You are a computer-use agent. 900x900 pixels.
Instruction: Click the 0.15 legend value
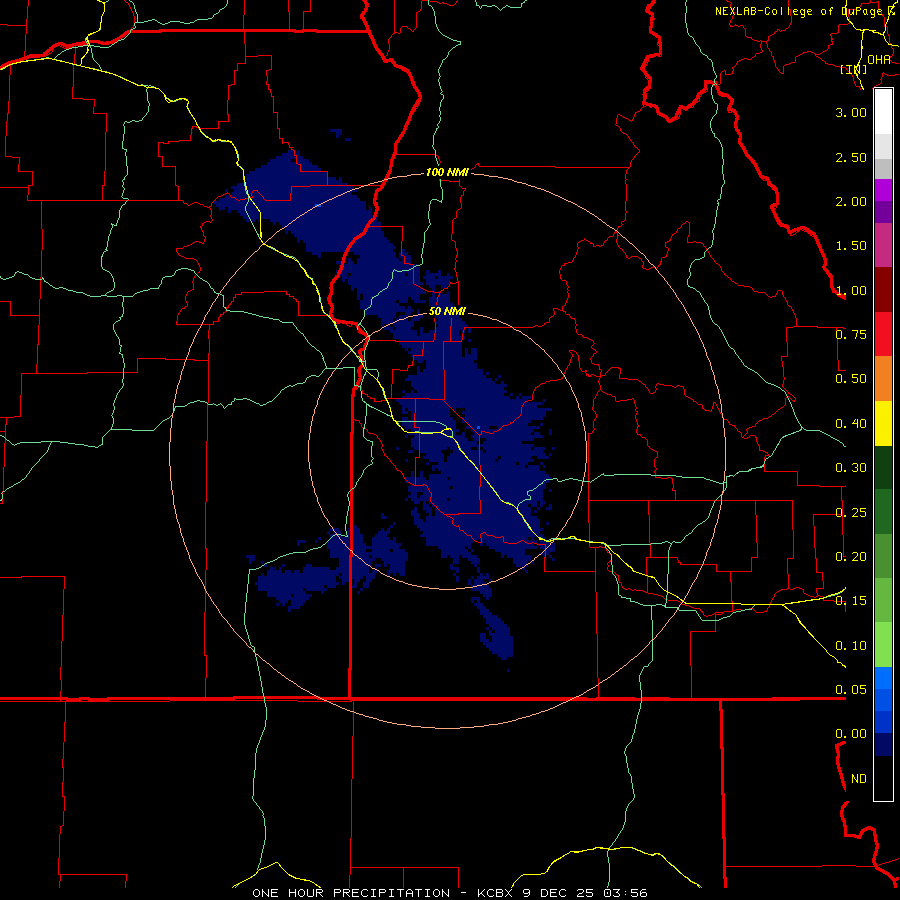851,601
